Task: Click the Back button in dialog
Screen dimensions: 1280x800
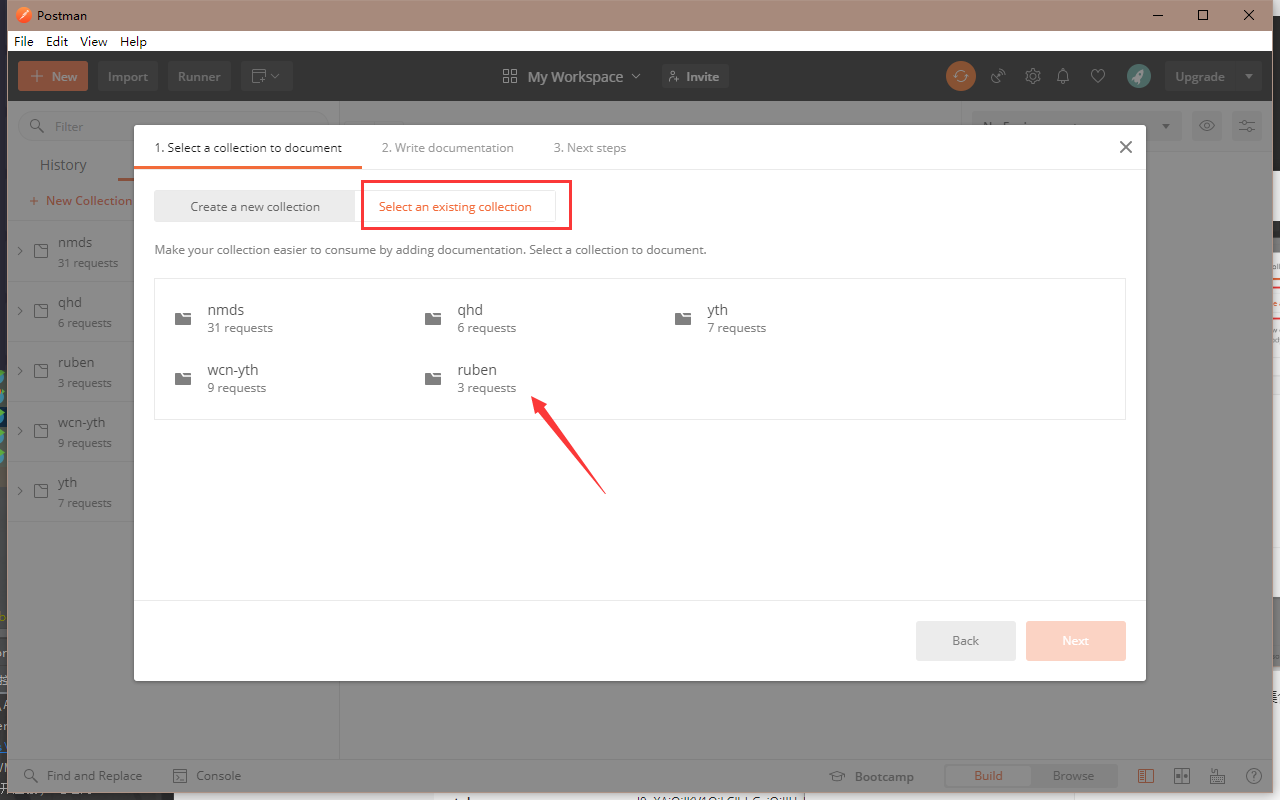Action: [966, 641]
